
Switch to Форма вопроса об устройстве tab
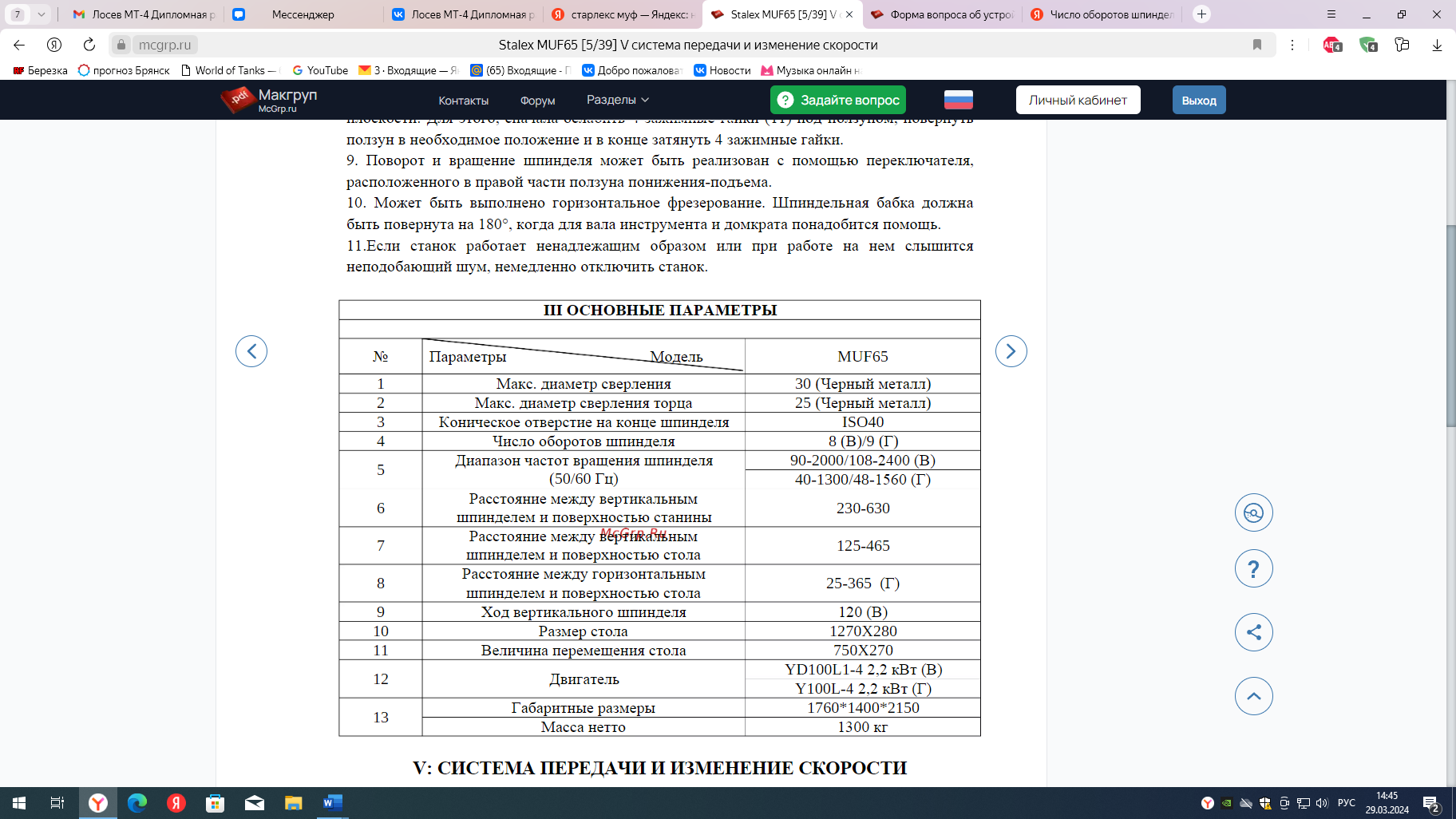point(942,14)
